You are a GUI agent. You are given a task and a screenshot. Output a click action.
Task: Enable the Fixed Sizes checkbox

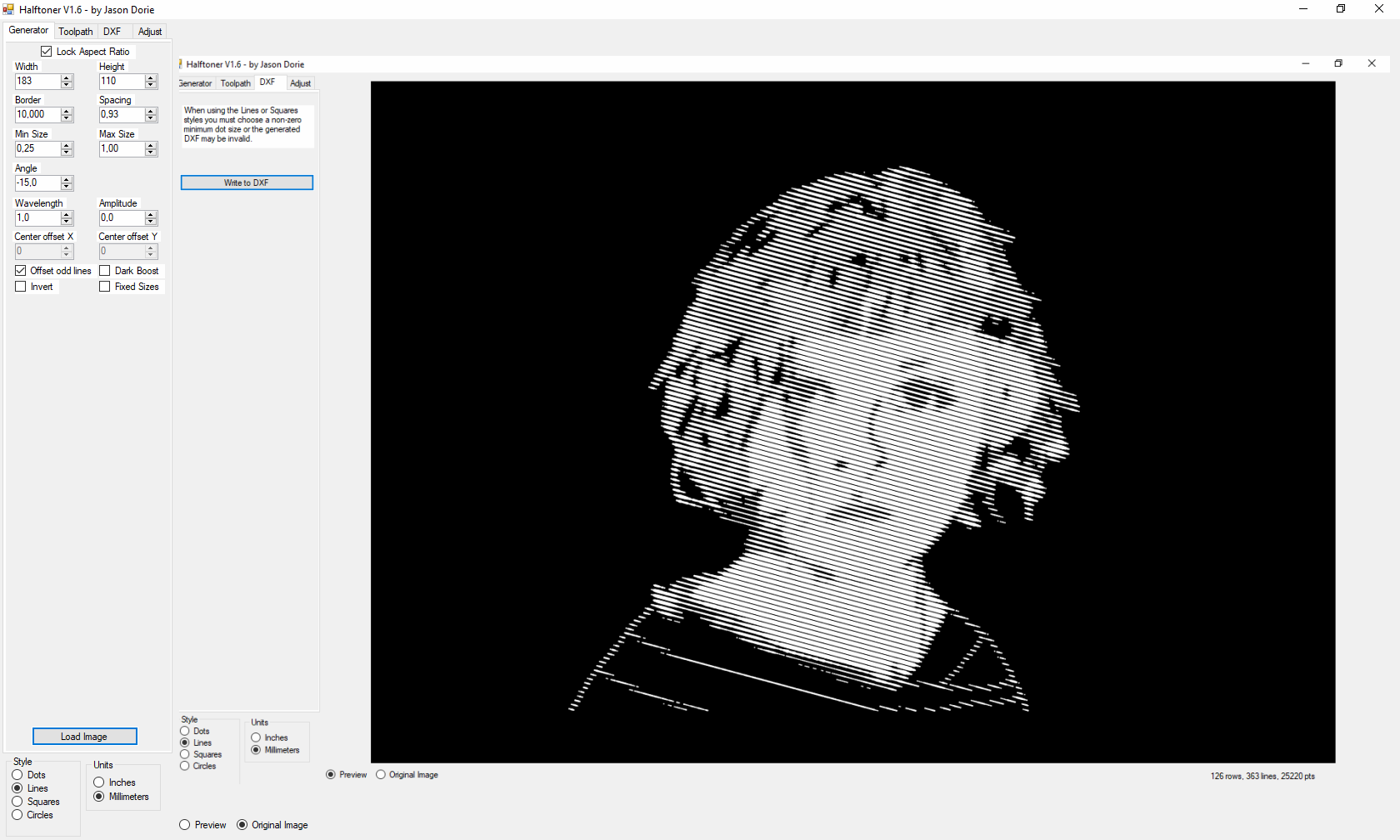(105, 287)
